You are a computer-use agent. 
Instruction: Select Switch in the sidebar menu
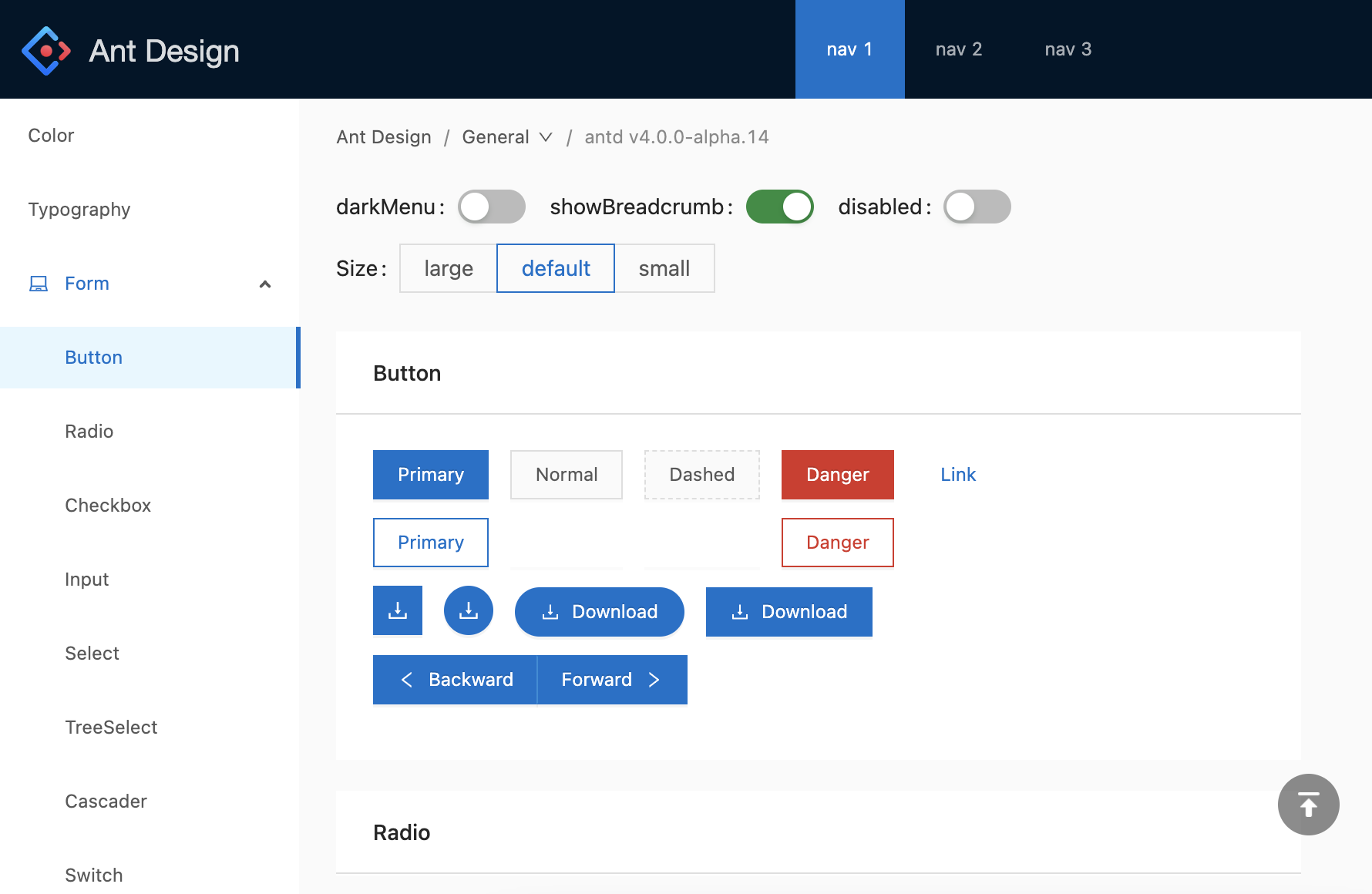click(150, 876)
